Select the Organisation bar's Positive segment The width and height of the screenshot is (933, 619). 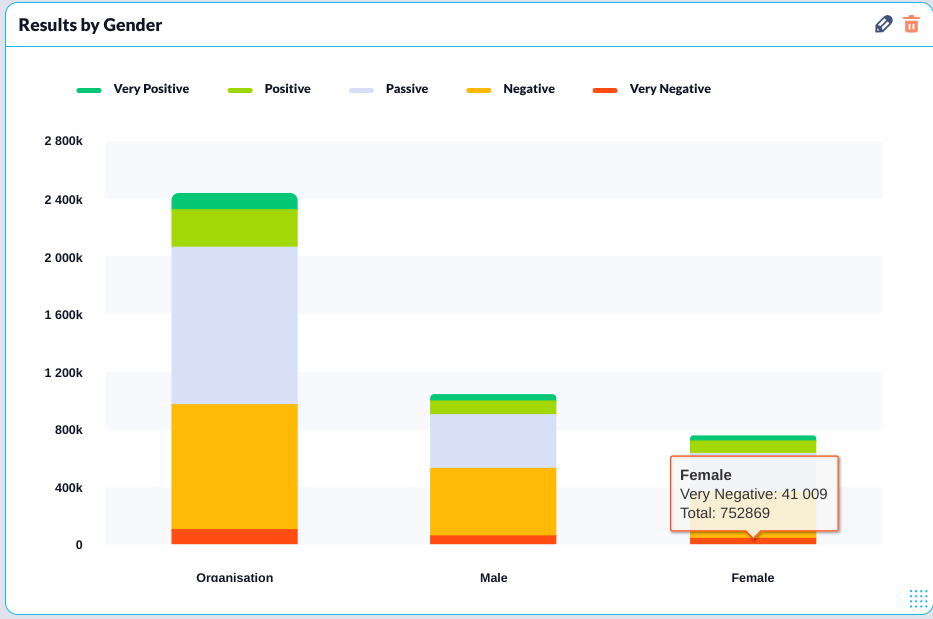coord(234,228)
